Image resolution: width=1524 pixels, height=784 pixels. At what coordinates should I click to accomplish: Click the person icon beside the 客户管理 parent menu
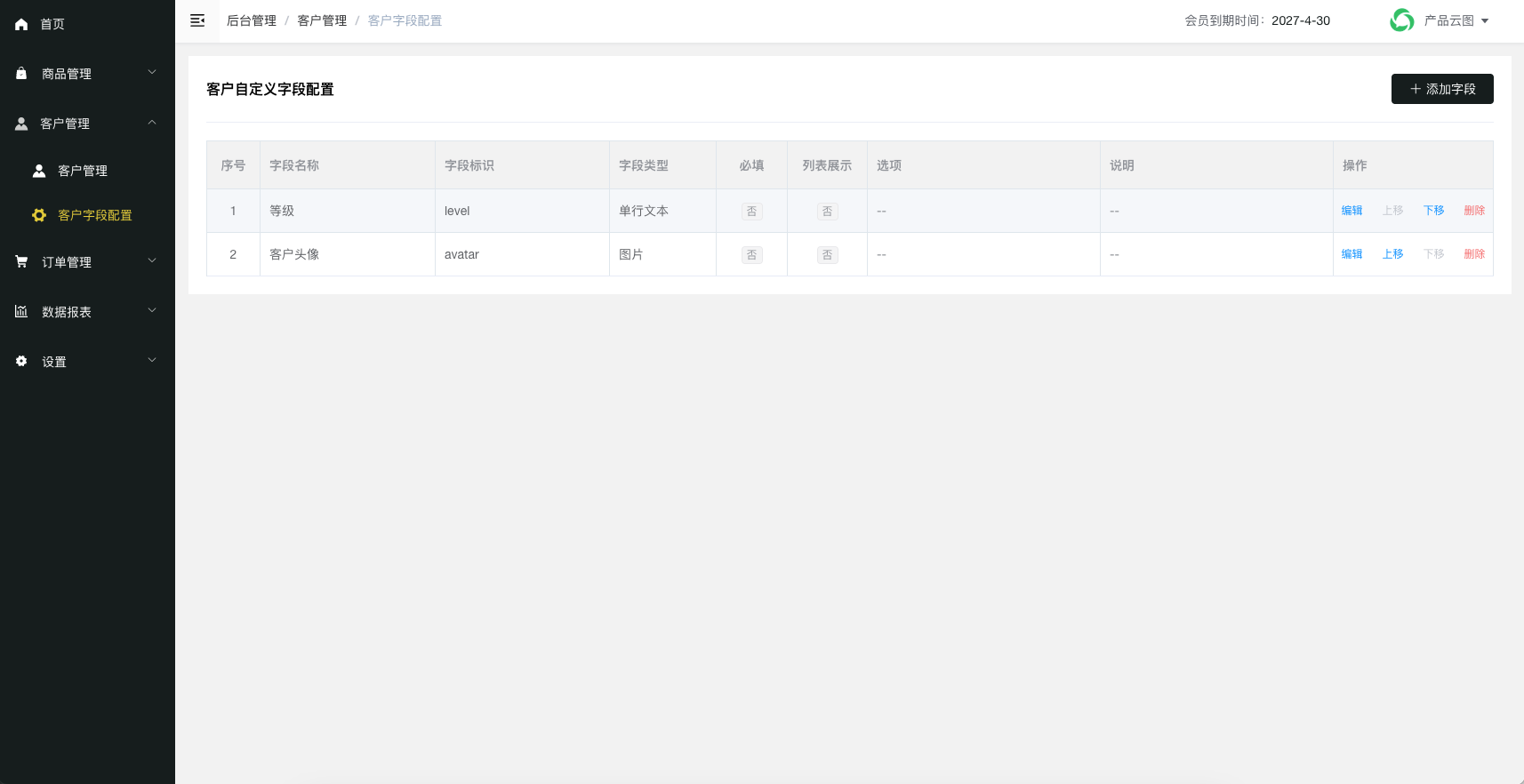tap(21, 124)
